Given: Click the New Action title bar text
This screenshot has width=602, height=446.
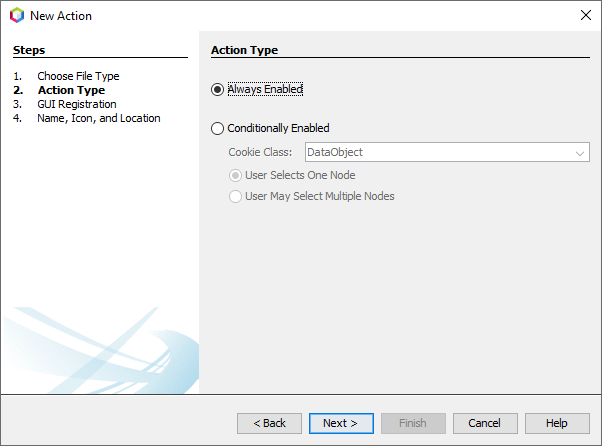Looking at the screenshot, I should (x=61, y=16).
